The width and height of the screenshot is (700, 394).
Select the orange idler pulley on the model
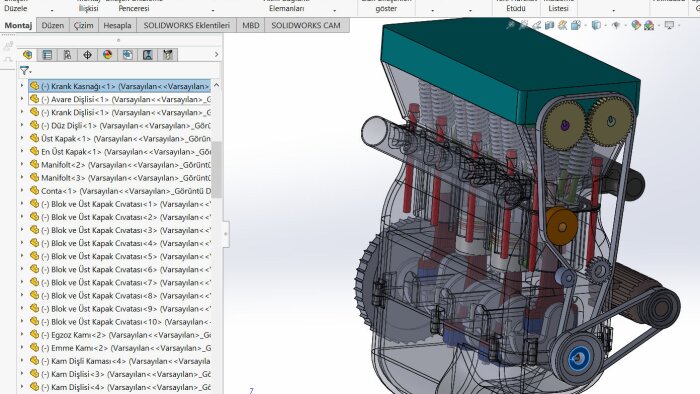[x=561, y=226]
